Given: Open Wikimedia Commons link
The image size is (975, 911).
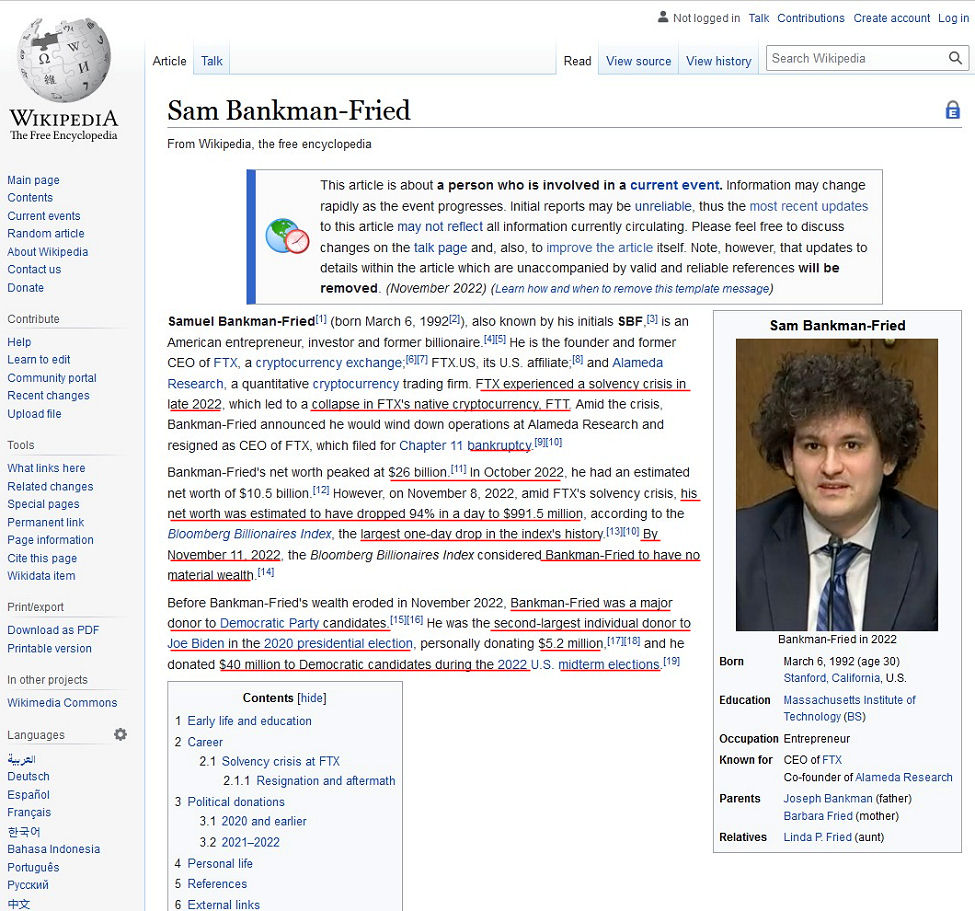Looking at the screenshot, I should [62, 703].
